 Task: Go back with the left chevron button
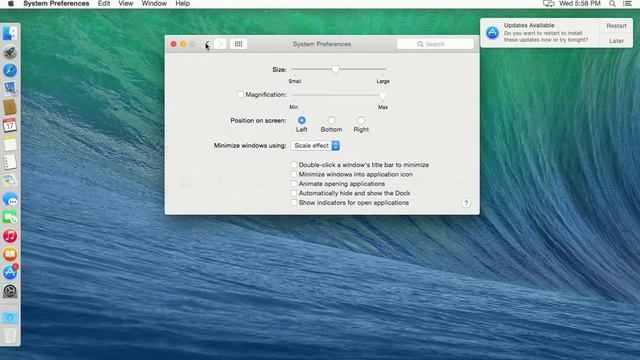coord(207,44)
